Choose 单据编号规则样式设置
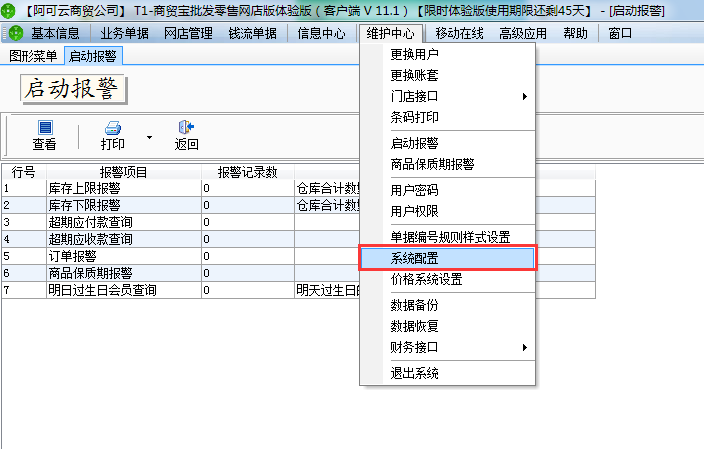 tap(448, 237)
